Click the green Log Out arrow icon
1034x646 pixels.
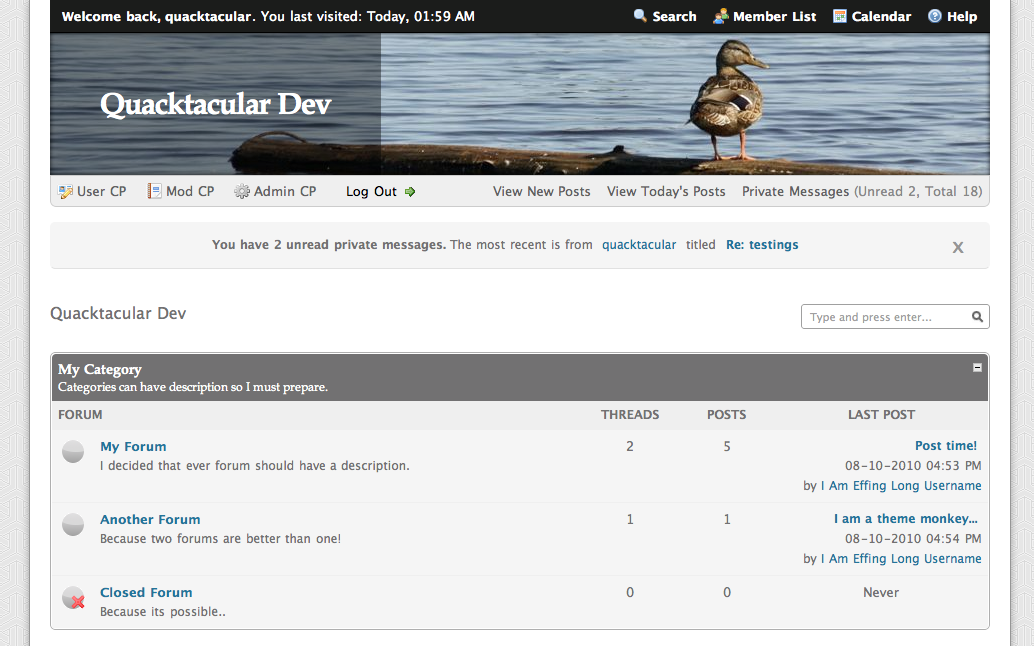410,191
